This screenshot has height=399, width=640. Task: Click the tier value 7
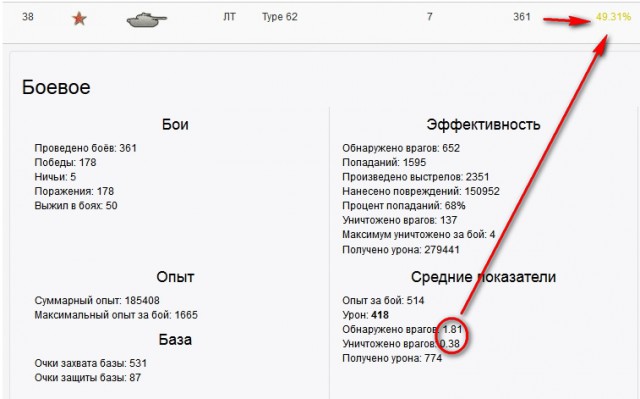429,17
